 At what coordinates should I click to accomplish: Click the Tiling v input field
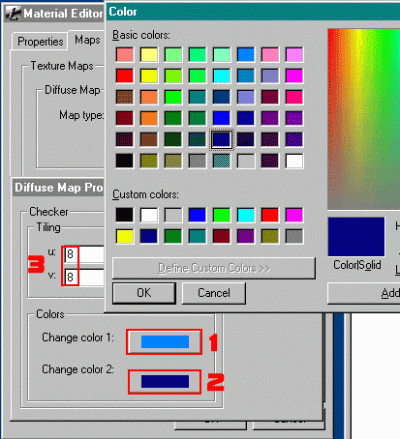84,277
